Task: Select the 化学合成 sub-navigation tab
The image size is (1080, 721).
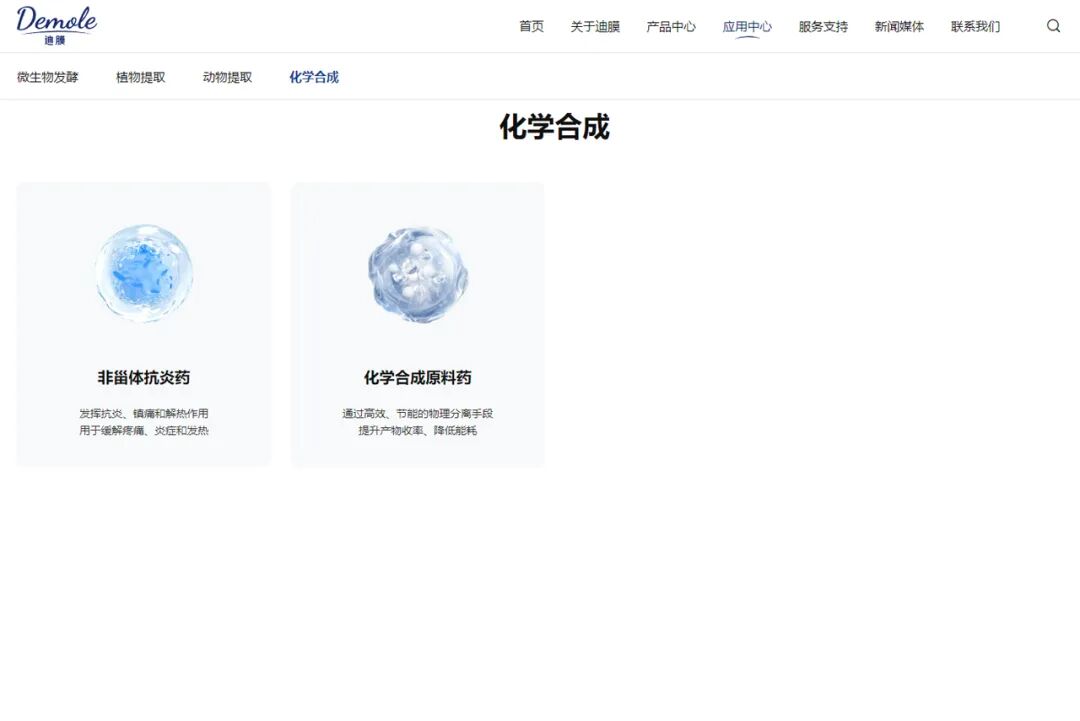Action: 314,77
